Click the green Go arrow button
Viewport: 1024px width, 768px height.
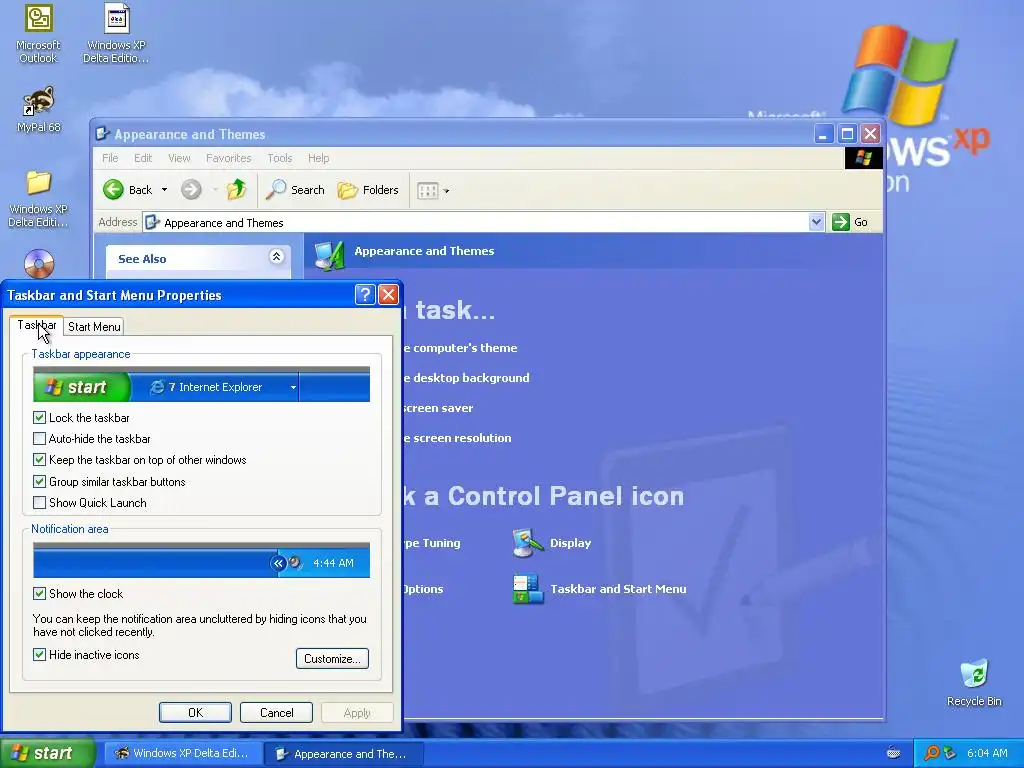pyautogui.click(x=840, y=222)
